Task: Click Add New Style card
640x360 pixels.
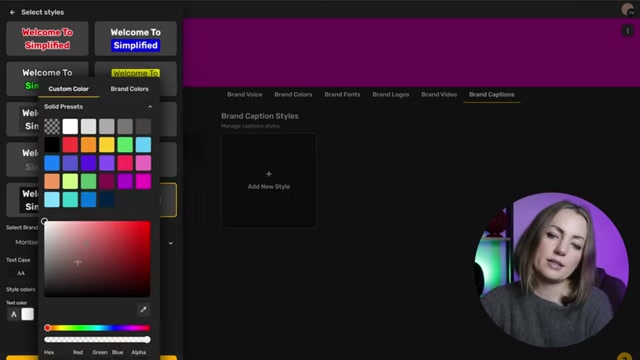Action: 269,180
